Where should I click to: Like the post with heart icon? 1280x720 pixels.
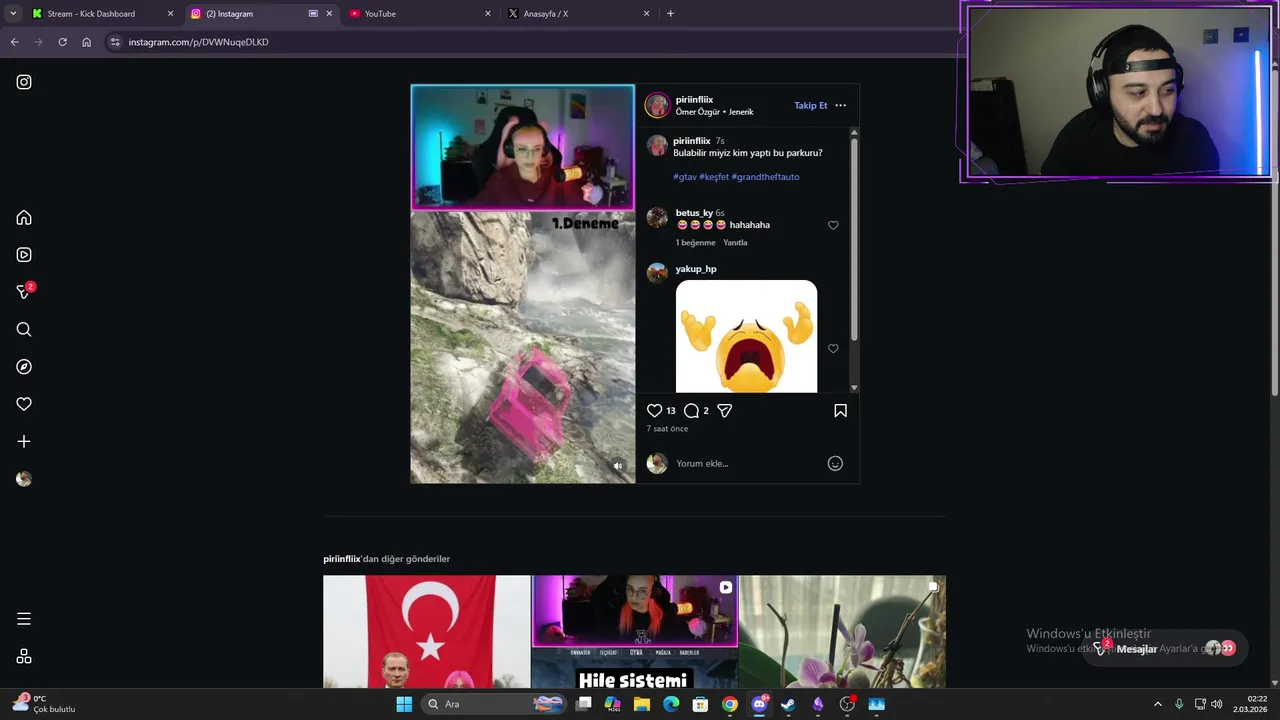[x=654, y=410]
